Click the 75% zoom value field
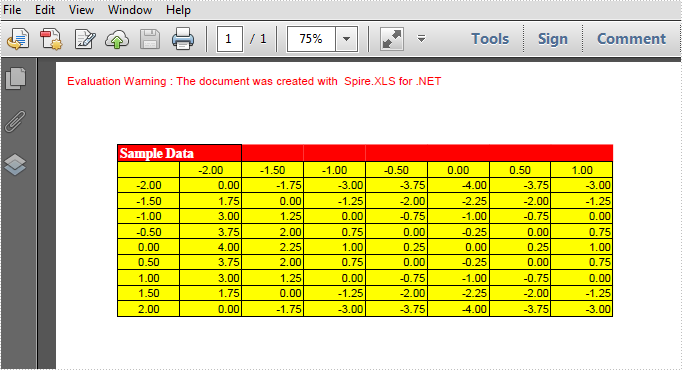 click(x=311, y=39)
